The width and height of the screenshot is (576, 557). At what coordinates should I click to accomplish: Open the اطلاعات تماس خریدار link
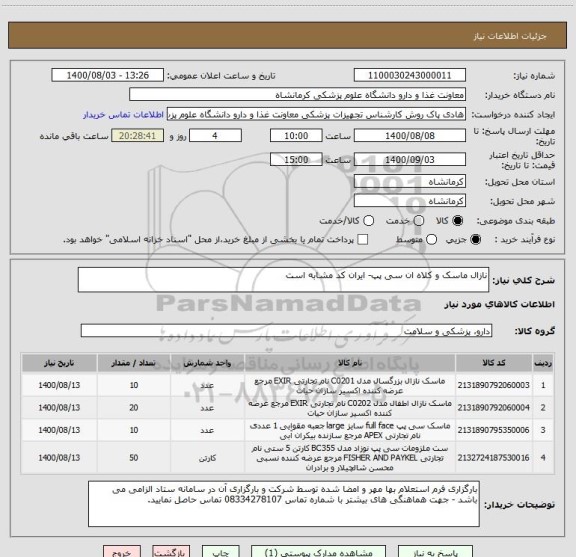(x=123, y=115)
